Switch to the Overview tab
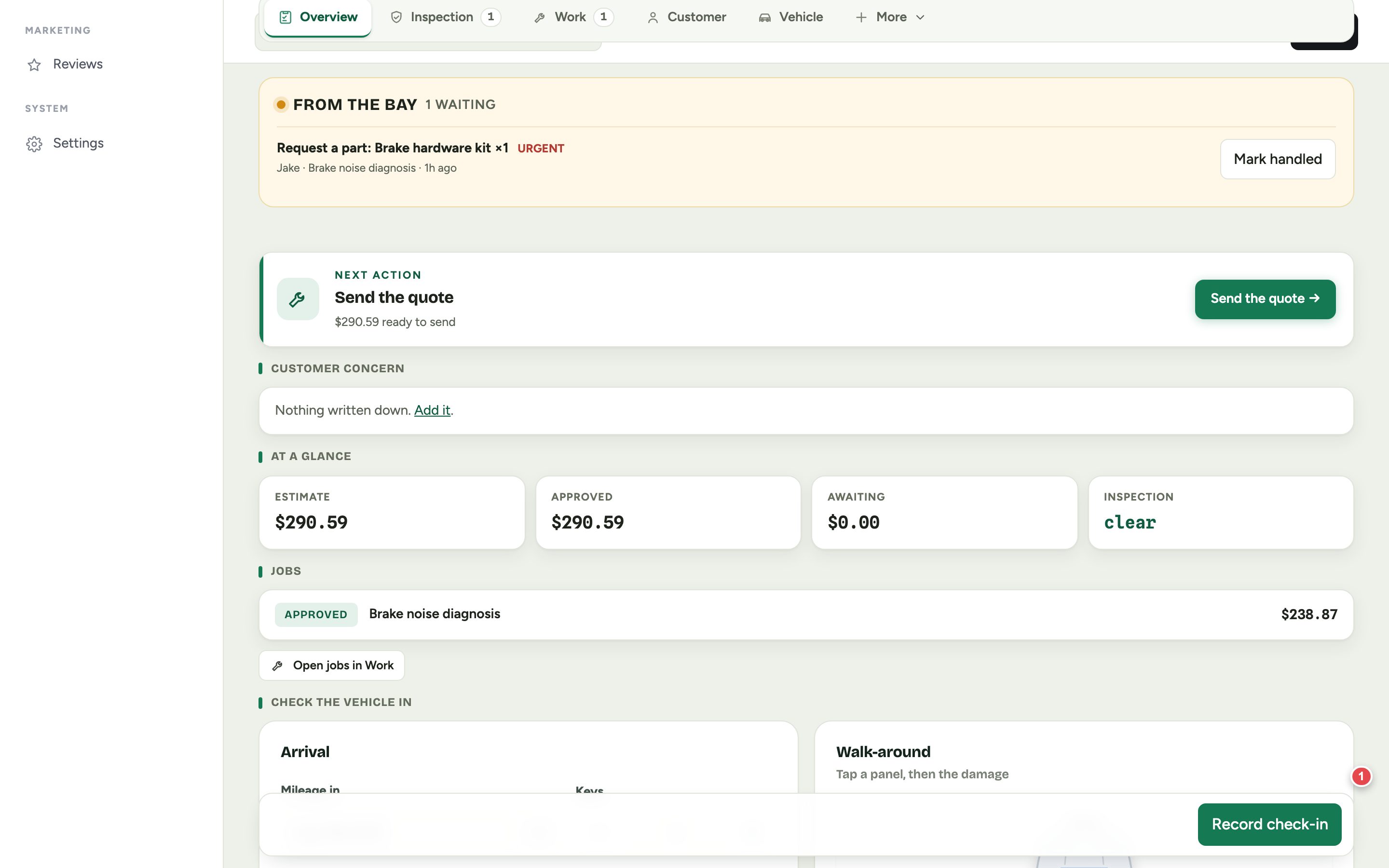 [318, 17]
